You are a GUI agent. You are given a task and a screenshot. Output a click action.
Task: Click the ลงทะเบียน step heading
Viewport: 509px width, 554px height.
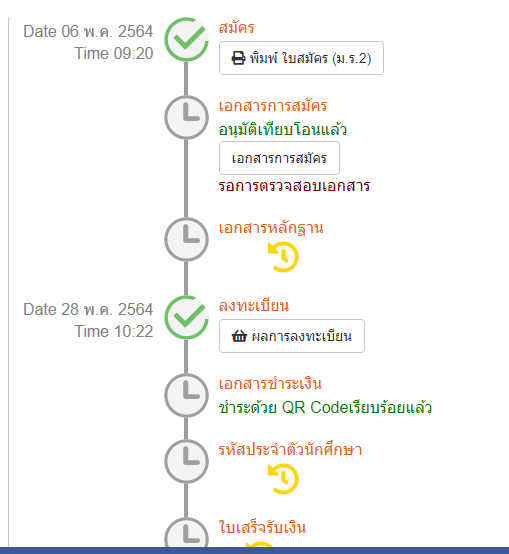(254, 306)
